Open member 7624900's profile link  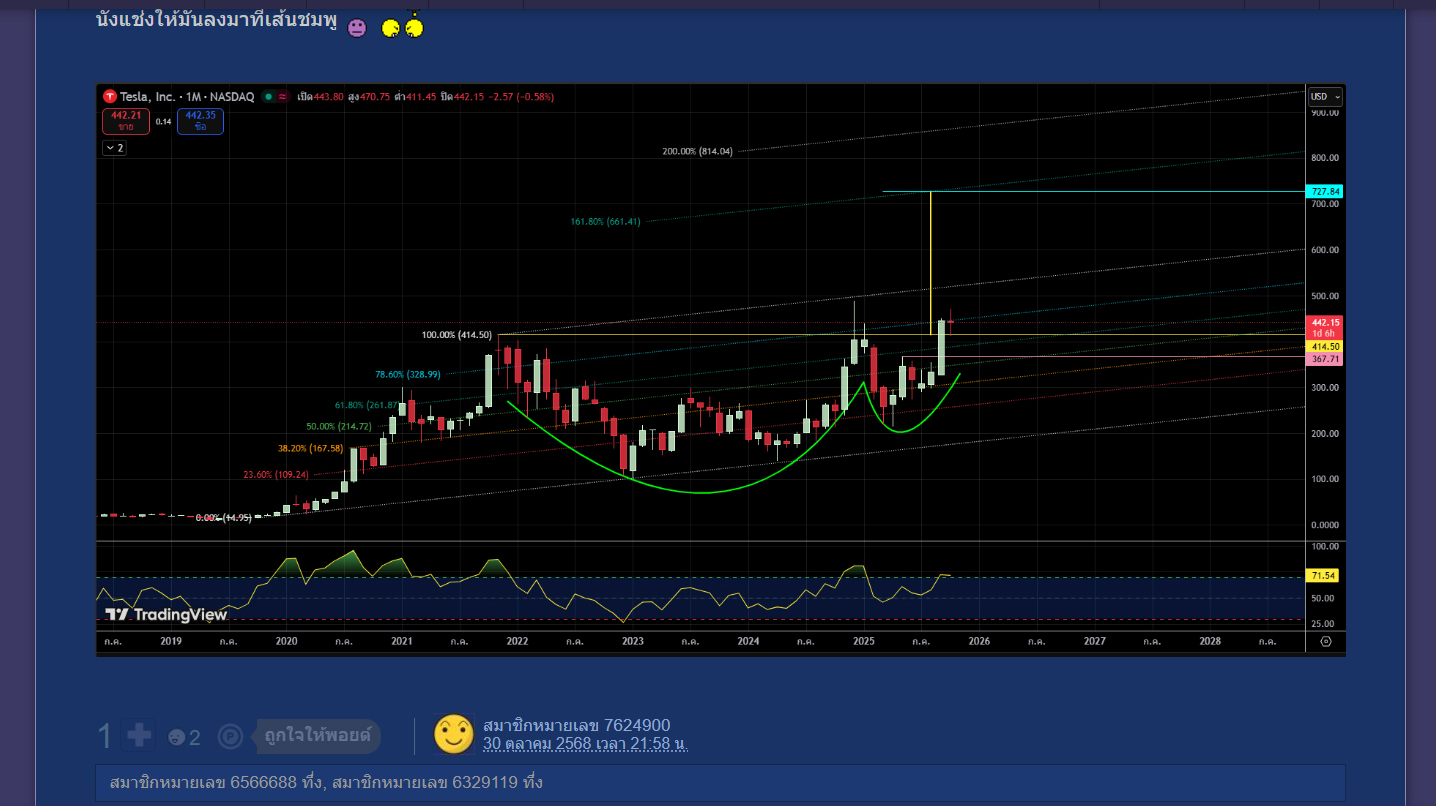[577, 725]
